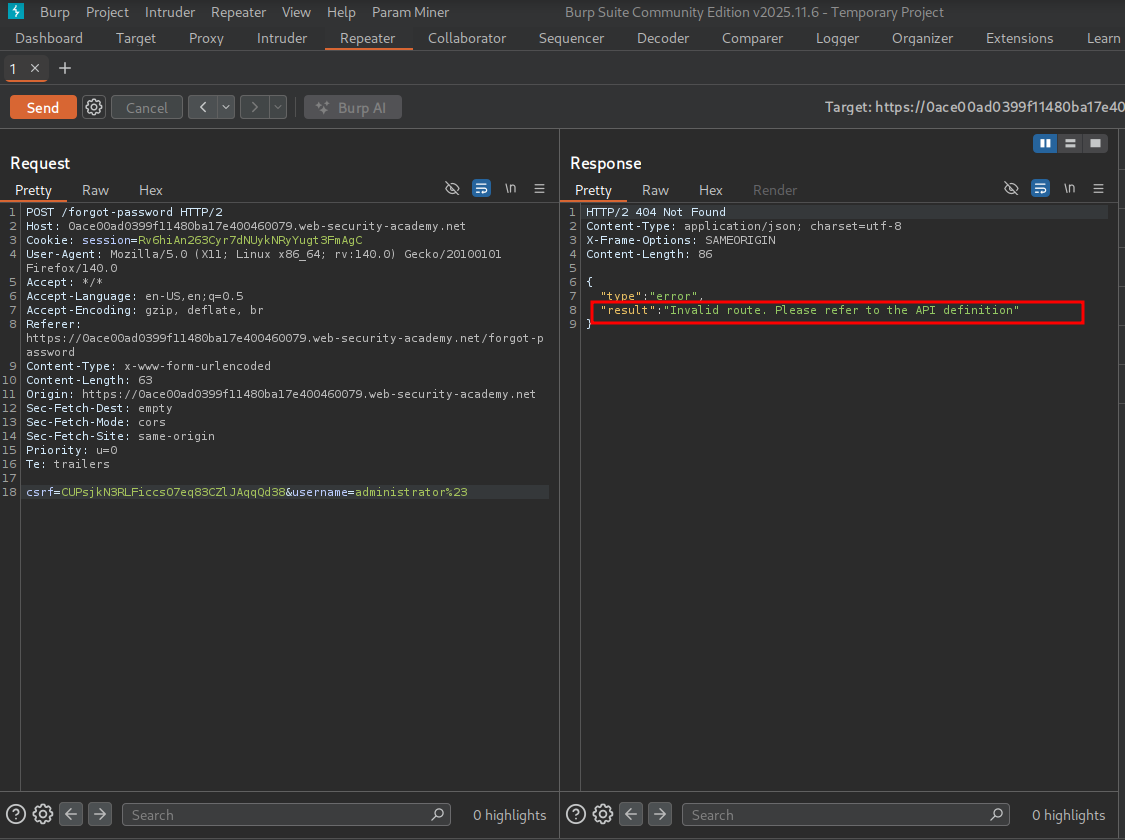1125x840 pixels.
Task: Open the Param Miner menu
Action: tap(410, 12)
